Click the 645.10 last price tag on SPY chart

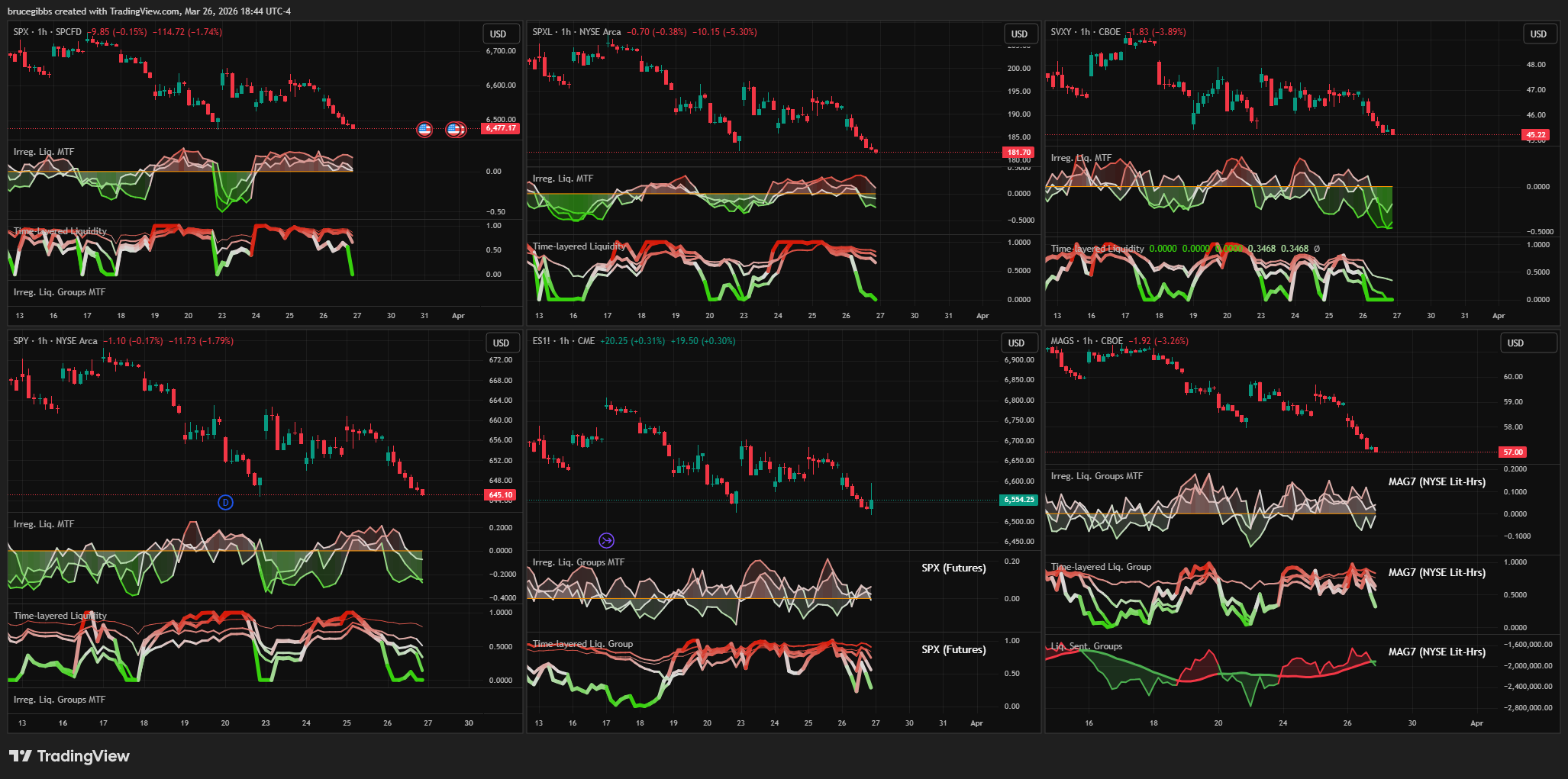coord(500,495)
